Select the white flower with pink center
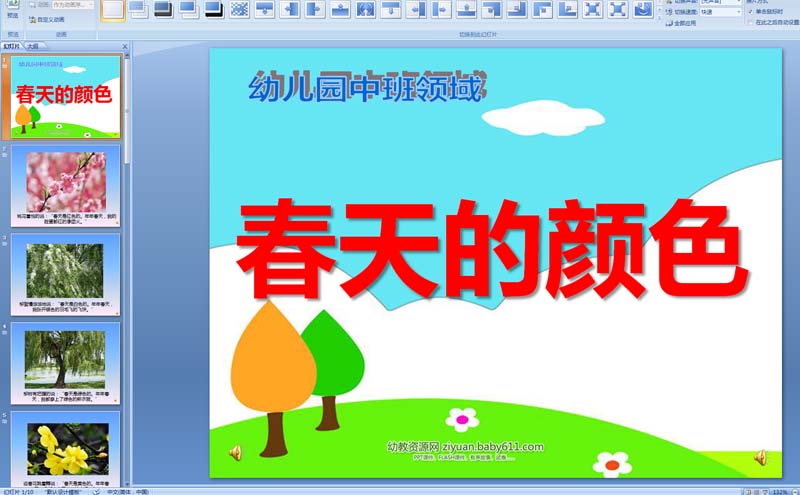Image resolution: width=800 pixels, height=495 pixels. pos(462,419)
